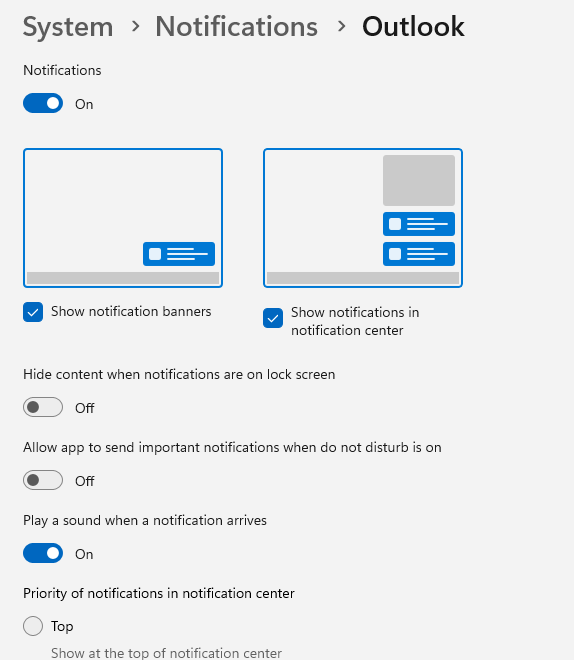Enable Hide content on lock screen toggle
The width and height of the screenshot is (574, 660).
coord(43,407)
